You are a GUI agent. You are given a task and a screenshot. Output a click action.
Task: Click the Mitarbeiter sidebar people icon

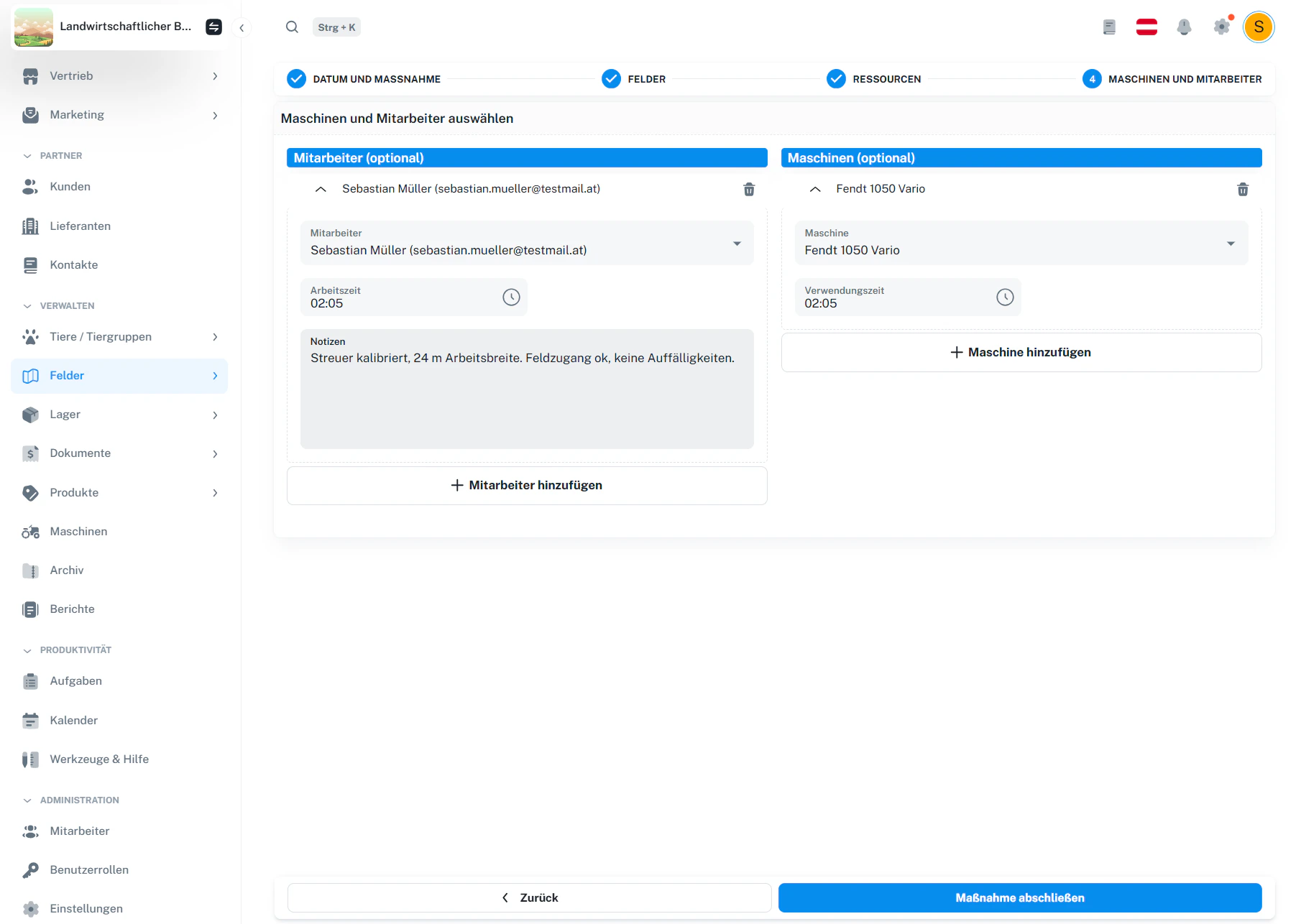pos(30,831)
